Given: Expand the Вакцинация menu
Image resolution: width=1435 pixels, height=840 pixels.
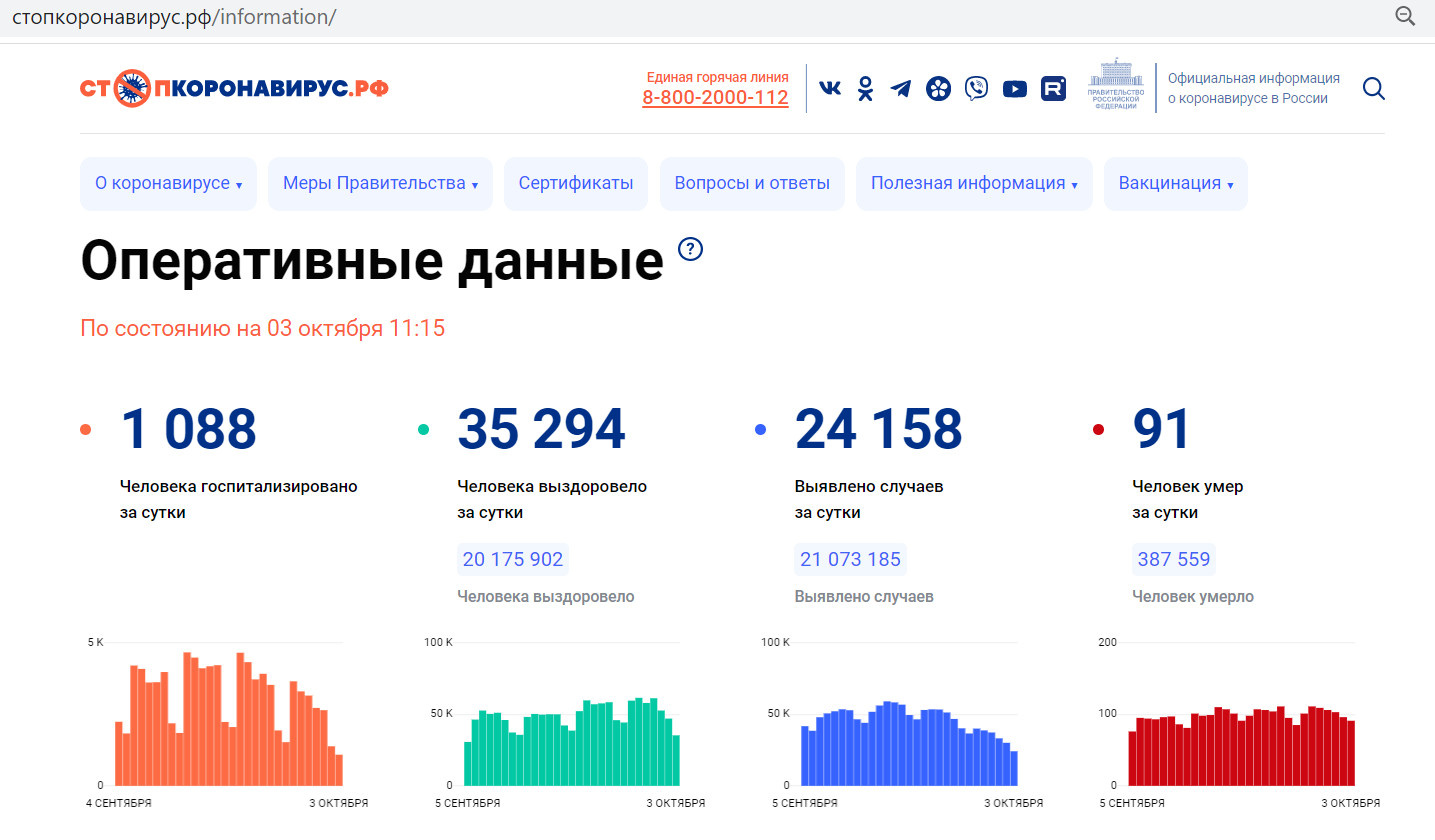Looking at the screenshot, I should tap(1176, 184).
